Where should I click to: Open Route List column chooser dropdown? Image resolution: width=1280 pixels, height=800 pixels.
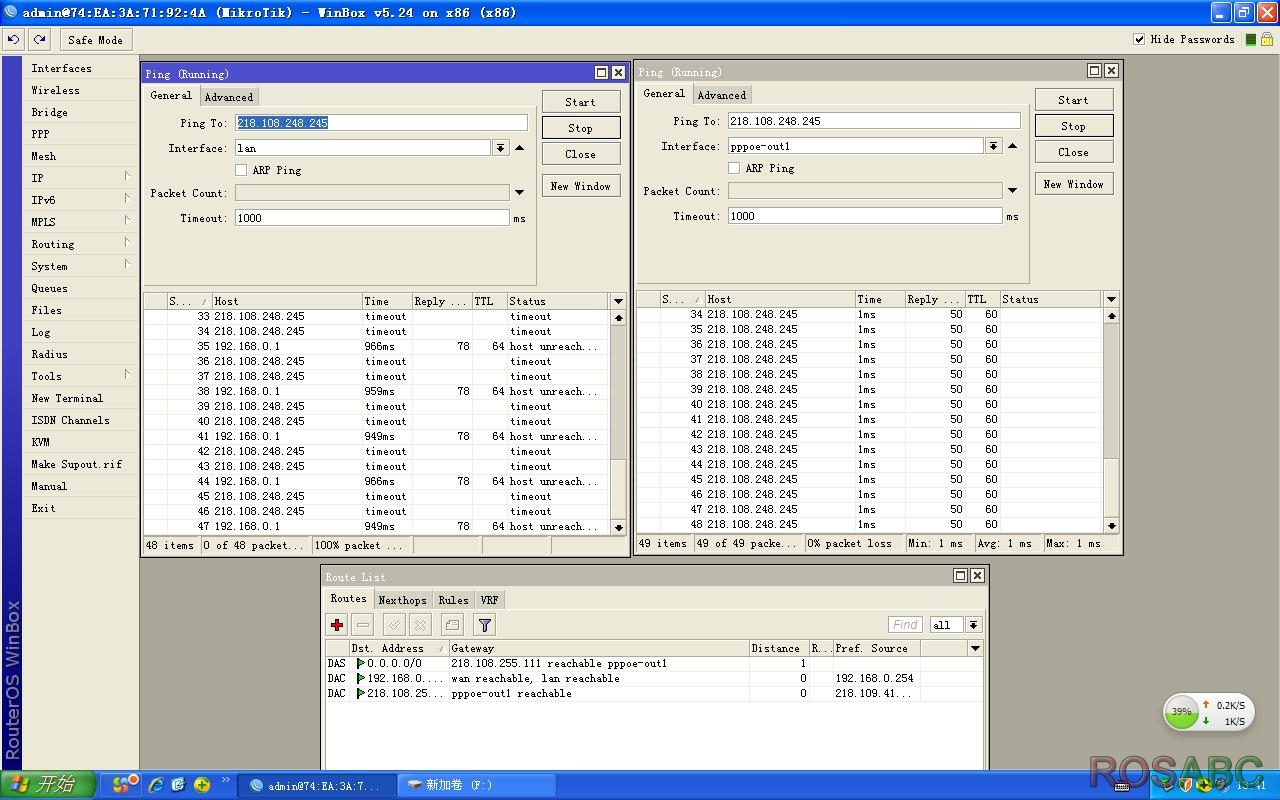(975, 648)
